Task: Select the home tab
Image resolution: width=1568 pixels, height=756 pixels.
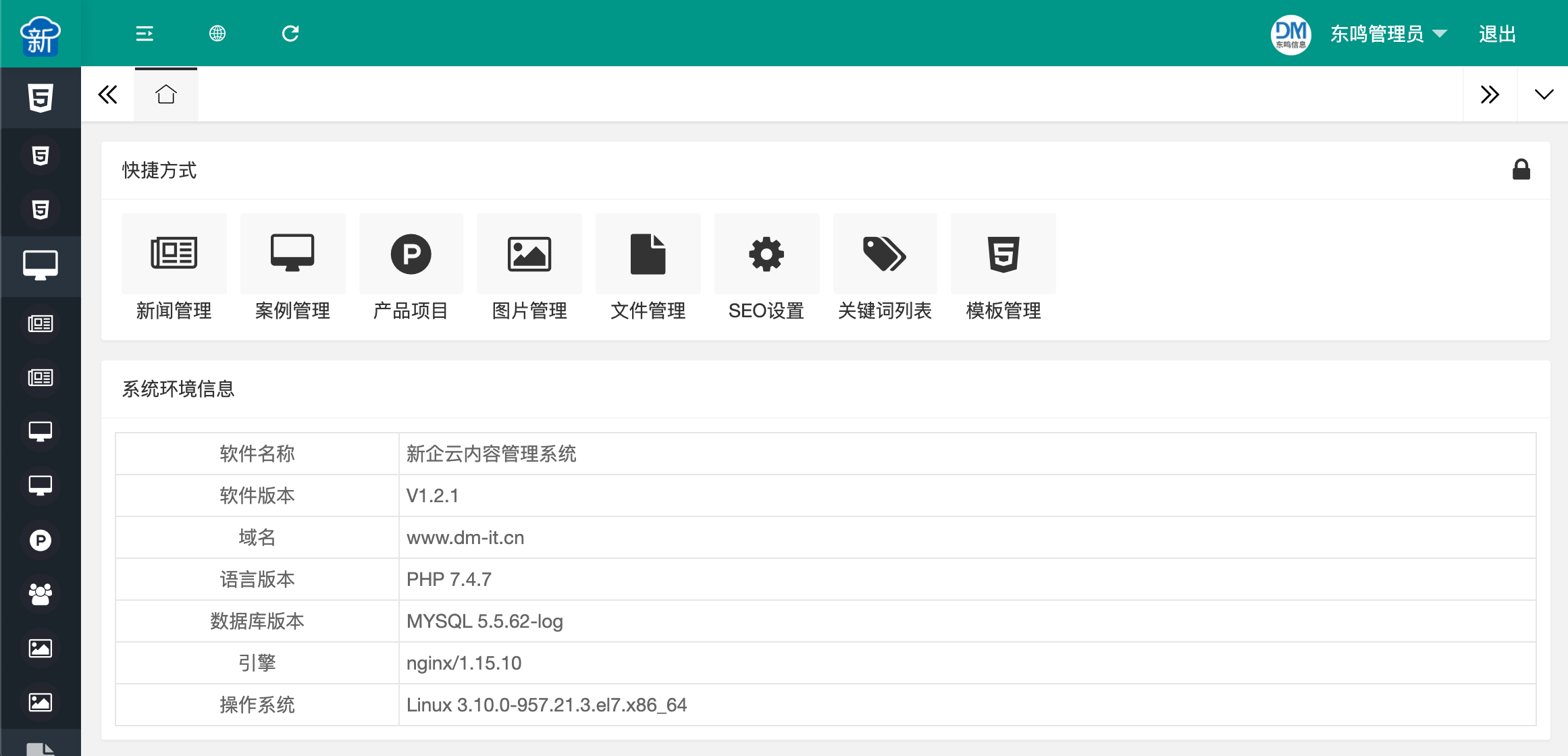Action: 166,94
